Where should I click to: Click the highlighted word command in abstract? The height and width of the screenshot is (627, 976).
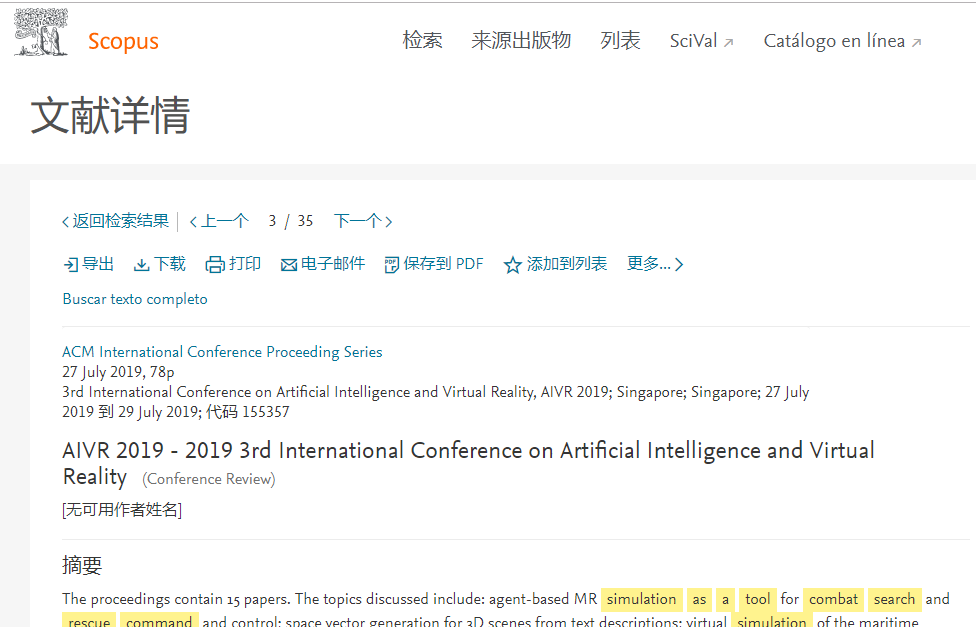(x=159, y=620)
